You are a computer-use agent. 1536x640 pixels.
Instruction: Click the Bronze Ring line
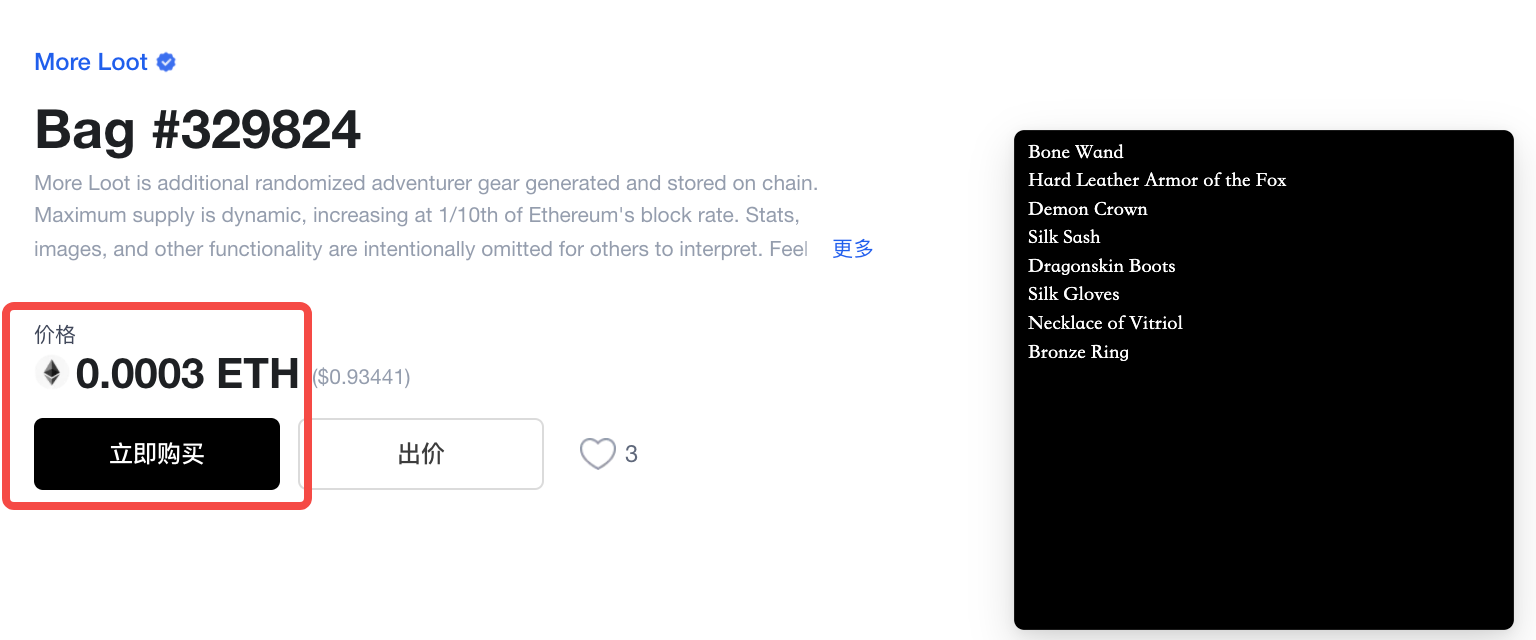pos(1078,352)
